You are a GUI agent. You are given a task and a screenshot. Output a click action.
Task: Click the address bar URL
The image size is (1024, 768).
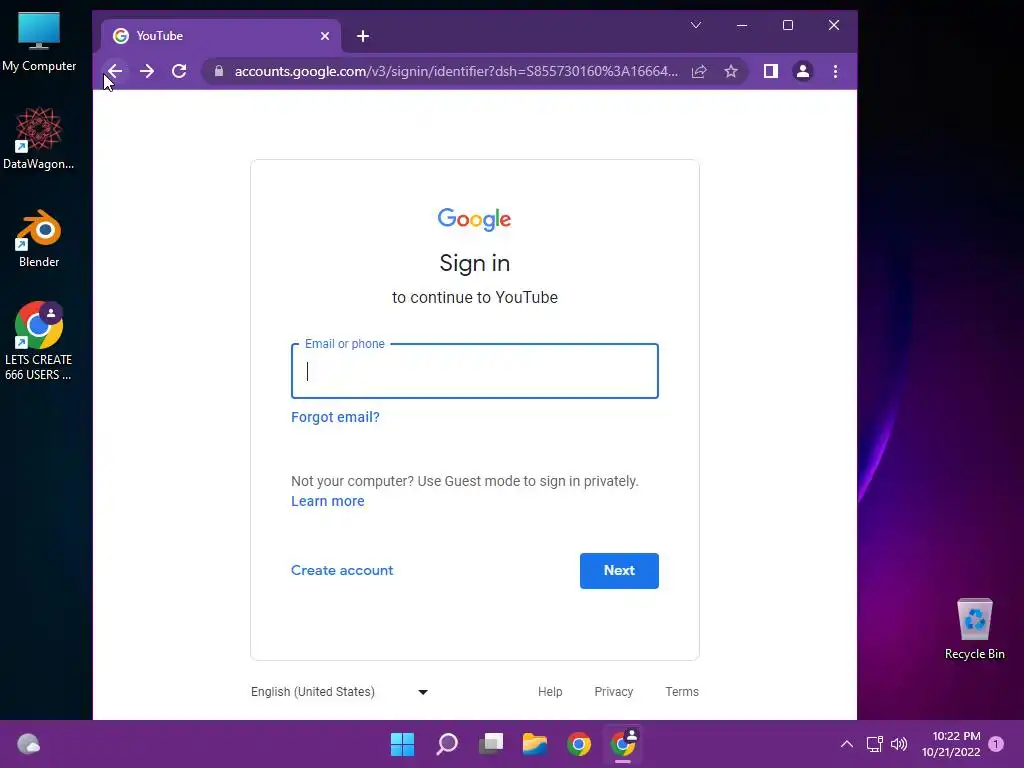click(456, 71)
